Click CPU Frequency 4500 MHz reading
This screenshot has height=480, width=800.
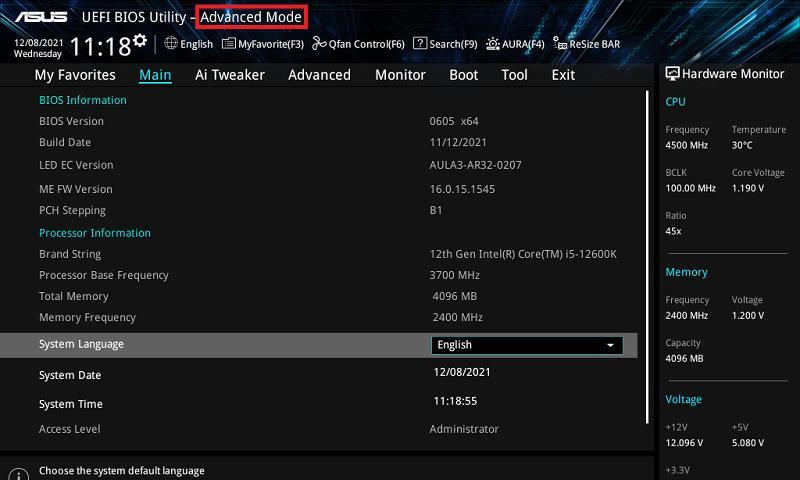tap(687, 145)
